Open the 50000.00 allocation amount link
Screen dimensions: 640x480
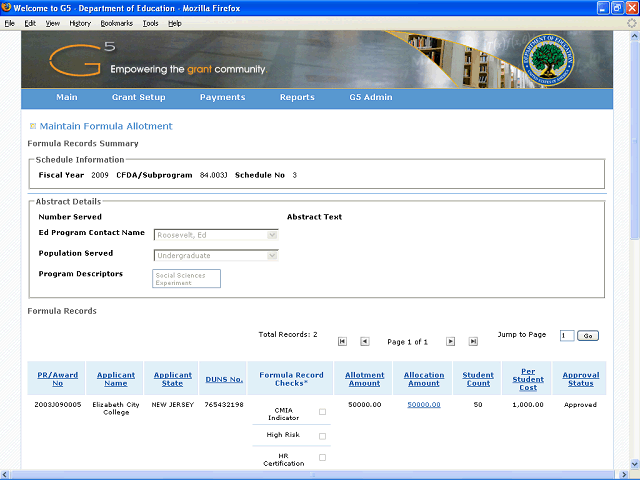423,405
